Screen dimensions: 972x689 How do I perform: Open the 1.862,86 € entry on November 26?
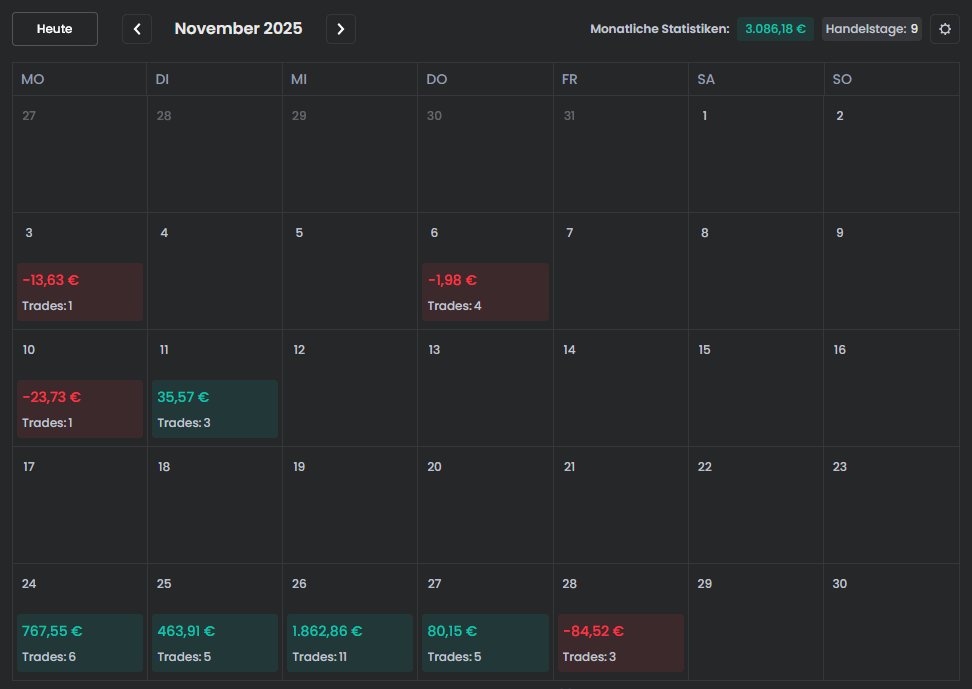click(x=350, y=643)
